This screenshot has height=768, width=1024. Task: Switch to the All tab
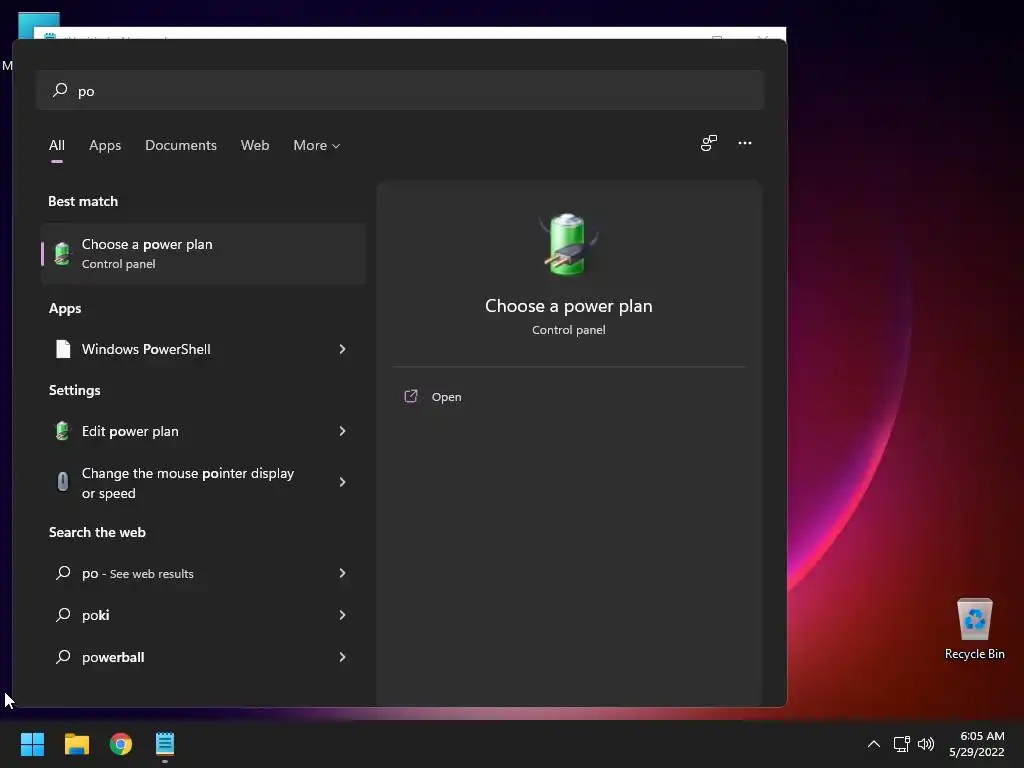click(x=57, y=146)
